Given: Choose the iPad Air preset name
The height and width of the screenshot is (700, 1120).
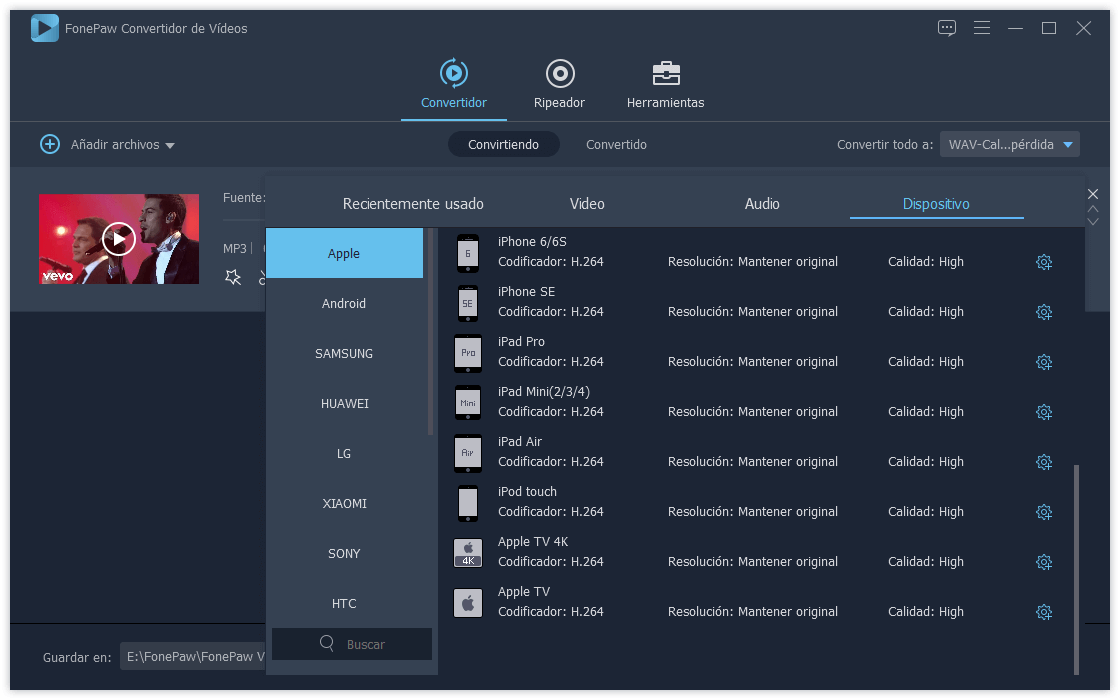Looking at the screenshot, I should pyautogui.click(x=519, y=441).
